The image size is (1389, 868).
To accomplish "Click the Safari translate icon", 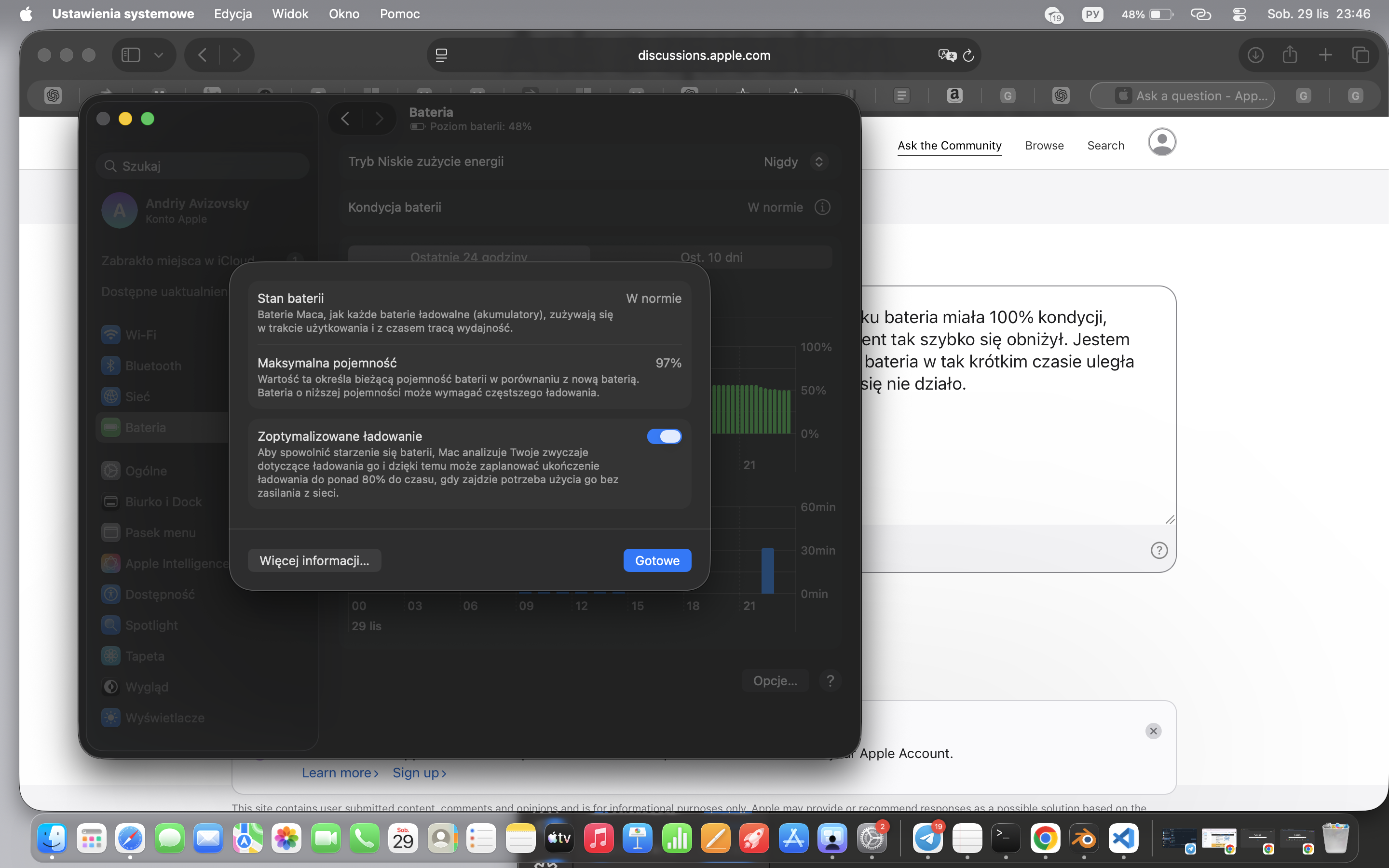I will point(946,55).
